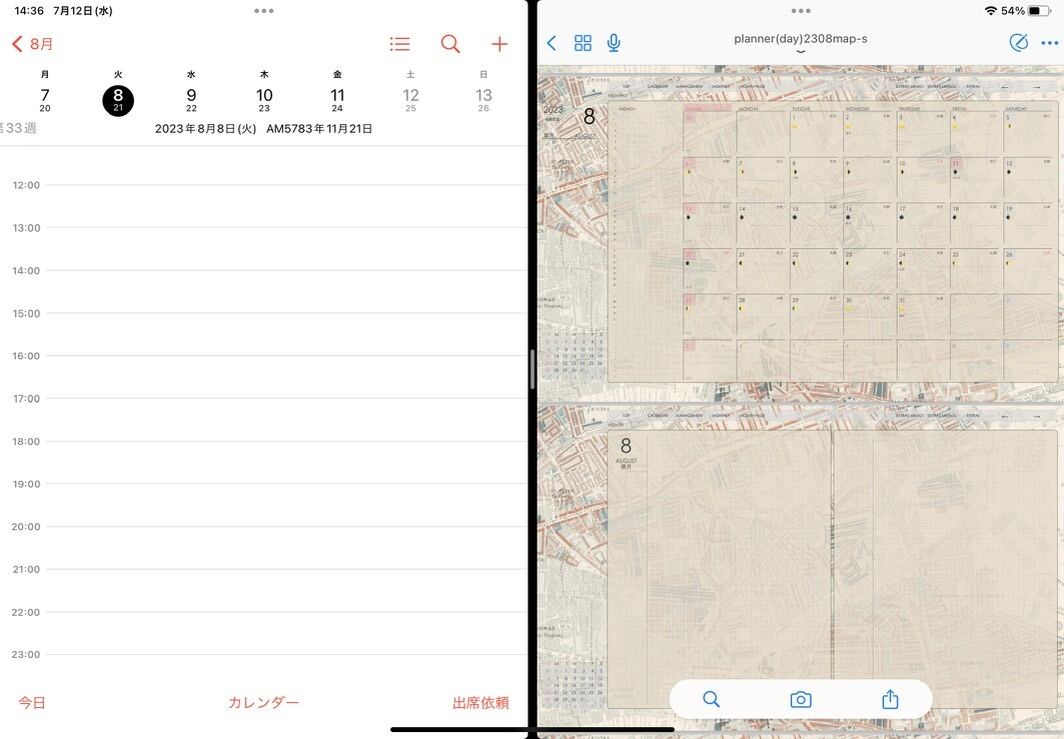This screenshot has width=1064, height=739.
Task: Open TOP tab on the monthly planner page
Action: pyautogui.click(x=626, y=87)
